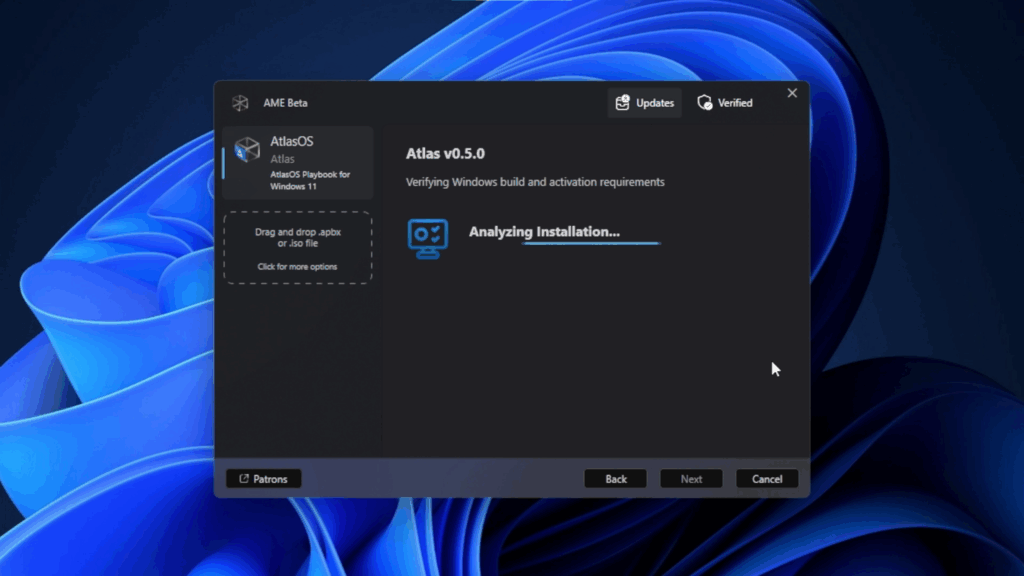Go back with the Back button
The image size is (1024, 576).
tap(615, 479)
